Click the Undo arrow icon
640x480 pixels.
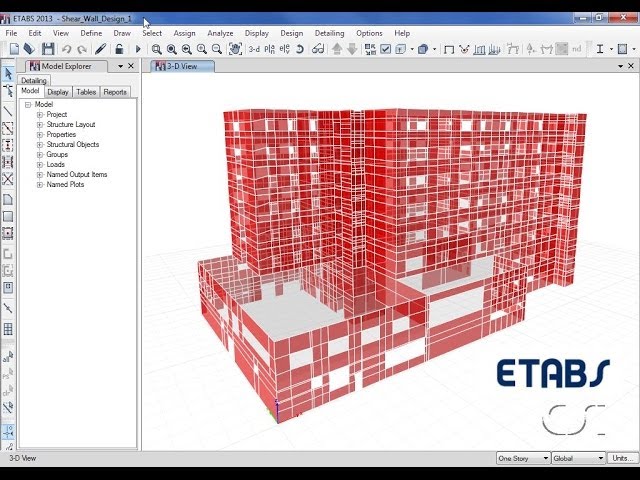coord(66,49)
